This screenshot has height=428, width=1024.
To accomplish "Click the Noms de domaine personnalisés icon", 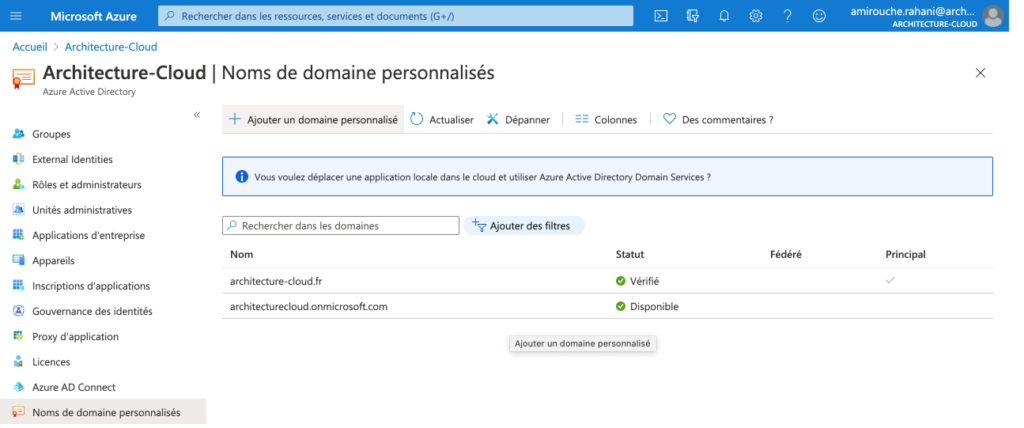I will click(x=19, y=412).
